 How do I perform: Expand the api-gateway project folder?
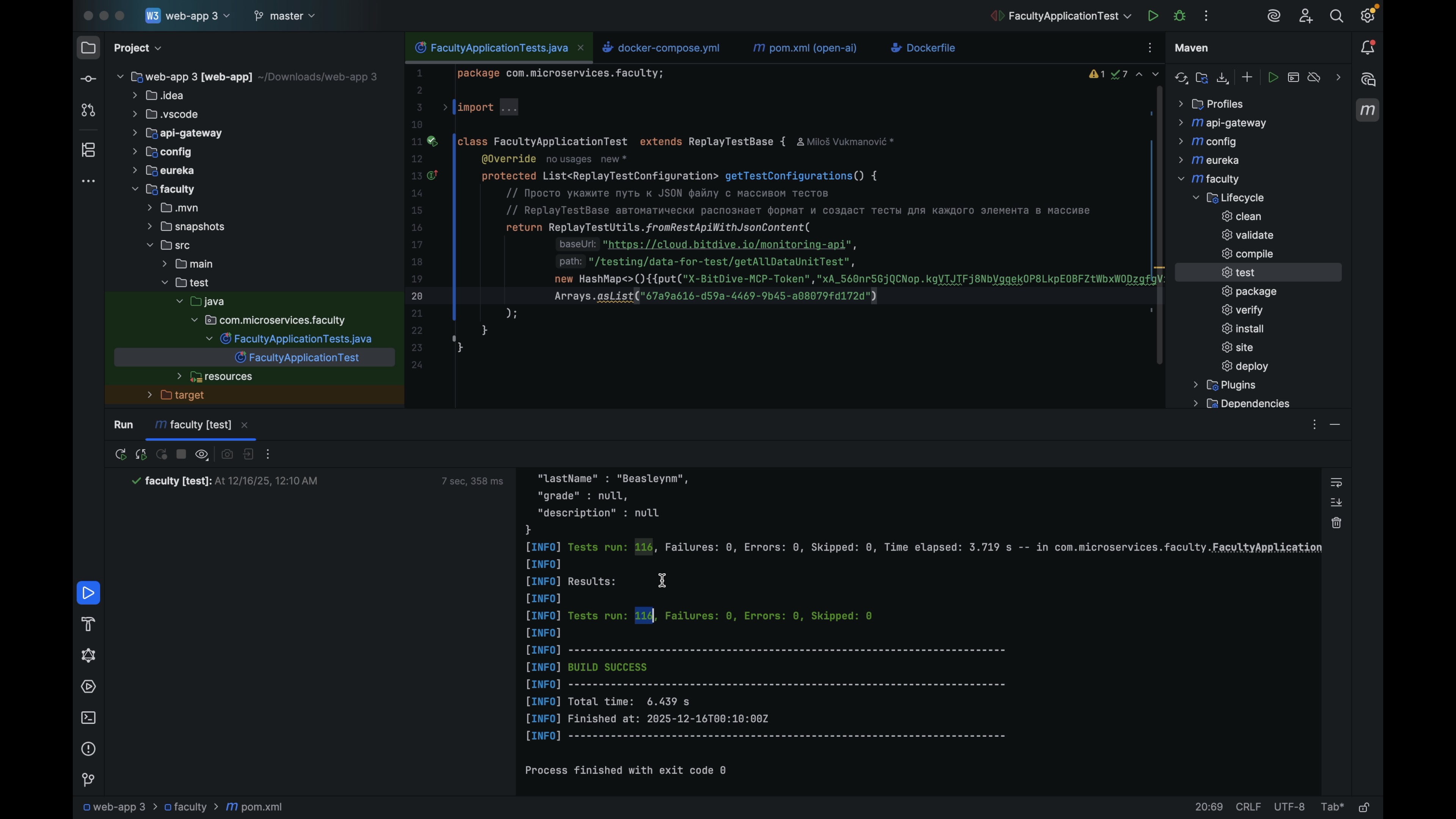pyautogui.click(x=135, y=133)
